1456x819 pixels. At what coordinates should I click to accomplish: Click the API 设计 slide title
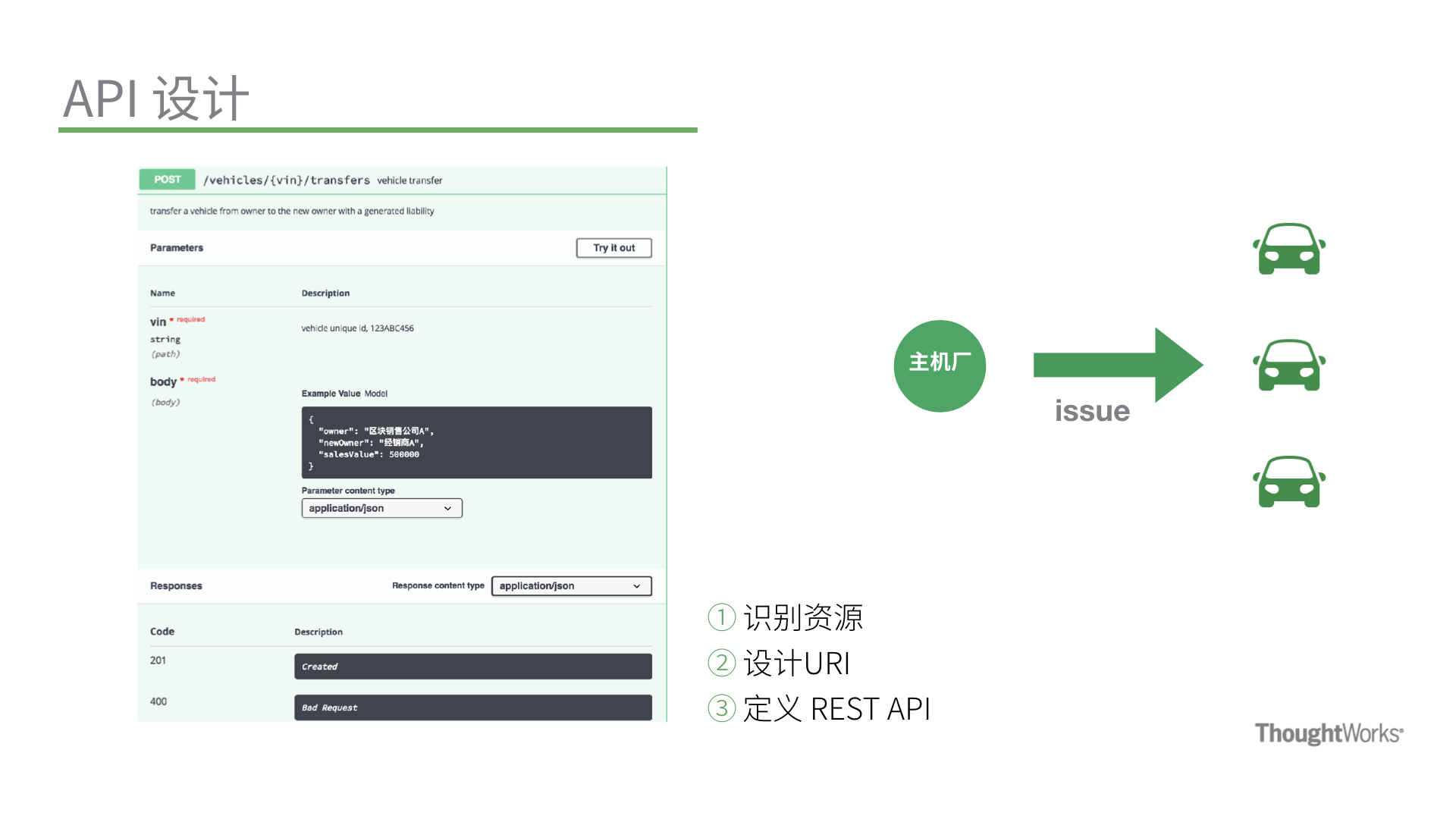pos(156,99)
